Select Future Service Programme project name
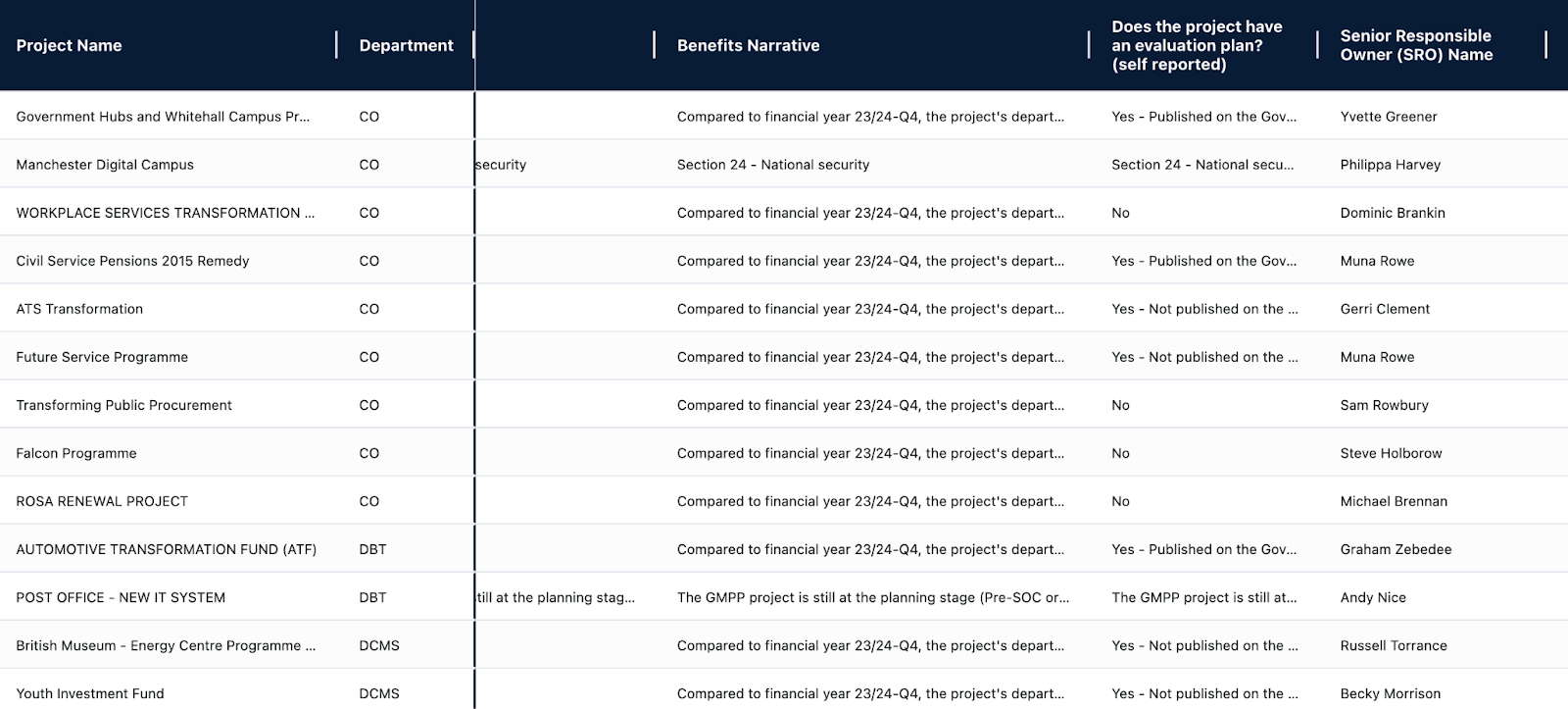Viewport: 1568px width, 709px height. point(102,357)
